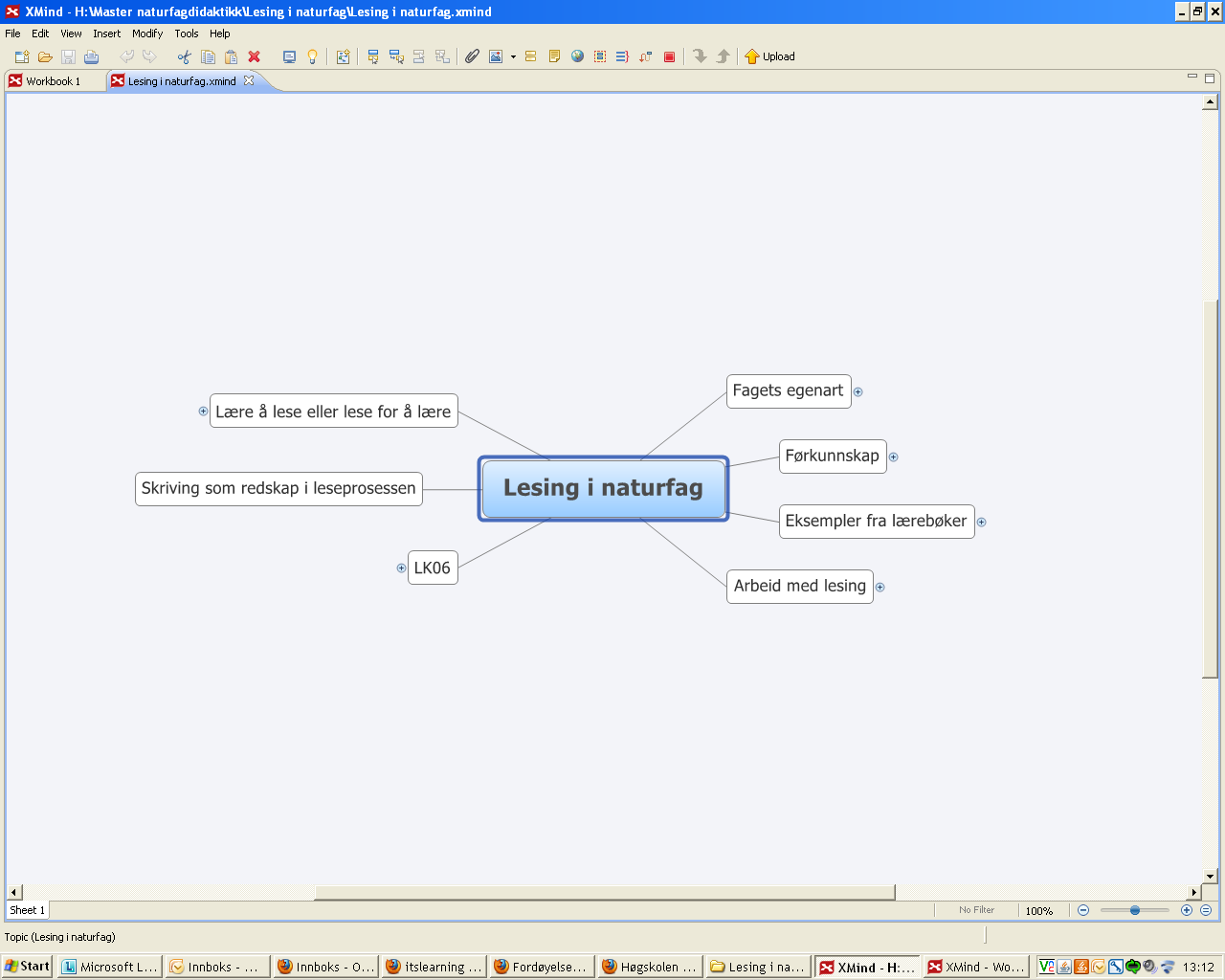
Task: Insert a hyperlink with globe icon
Action: point(577,56)
